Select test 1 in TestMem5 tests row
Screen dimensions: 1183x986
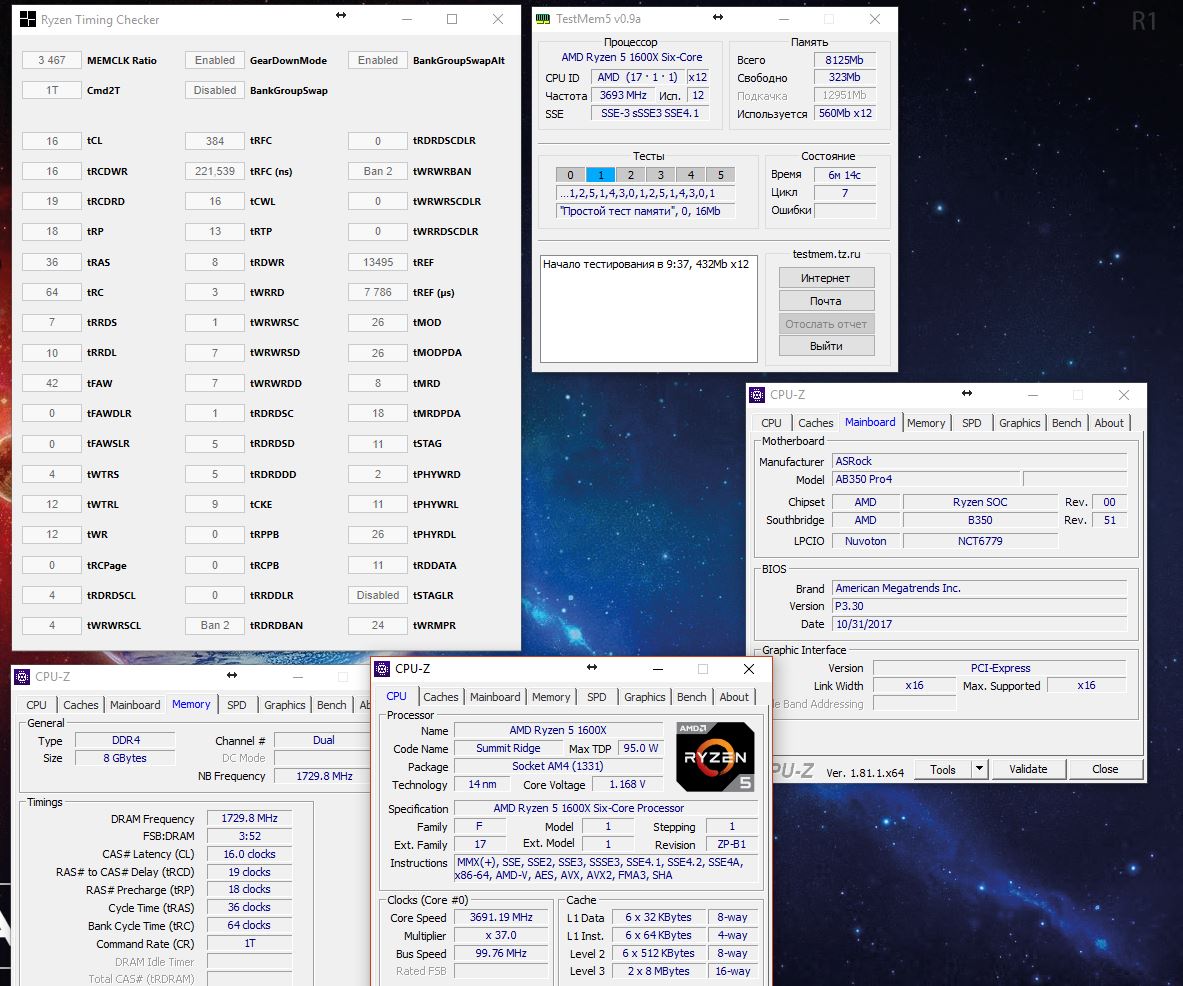coord(601,175)
